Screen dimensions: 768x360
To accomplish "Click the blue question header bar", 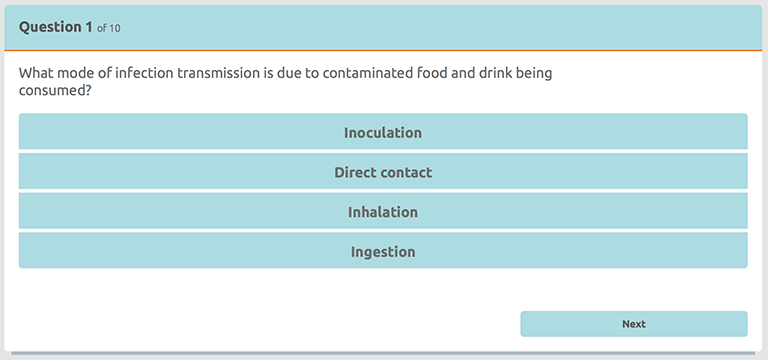I will 384,27.
